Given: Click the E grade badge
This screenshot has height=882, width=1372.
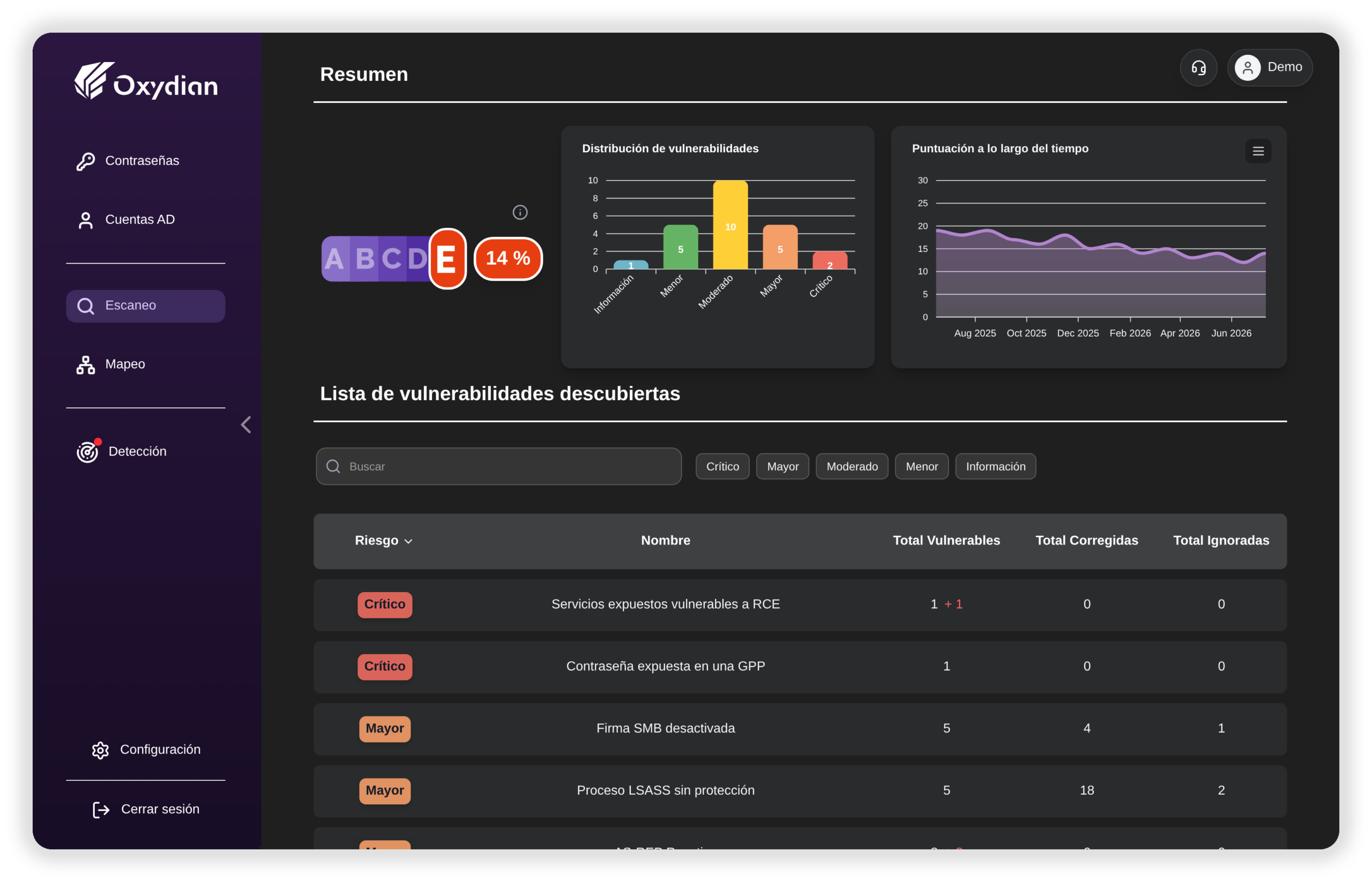Looking at the screenshot, I should (448, 259).
